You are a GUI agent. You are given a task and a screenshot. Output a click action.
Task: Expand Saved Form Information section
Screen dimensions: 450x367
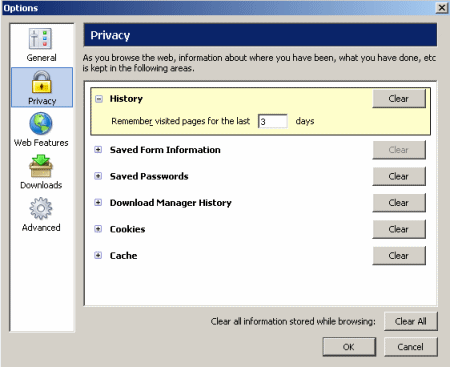98,150
